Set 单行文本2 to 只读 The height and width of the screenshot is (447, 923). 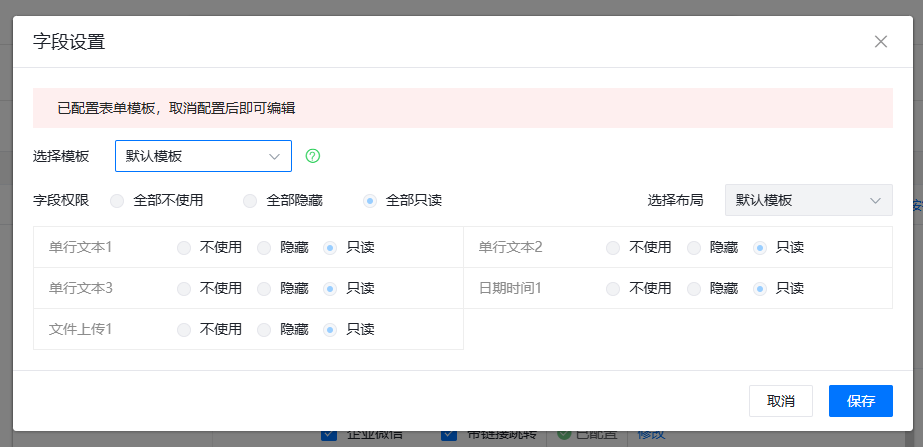coord(760,247)
